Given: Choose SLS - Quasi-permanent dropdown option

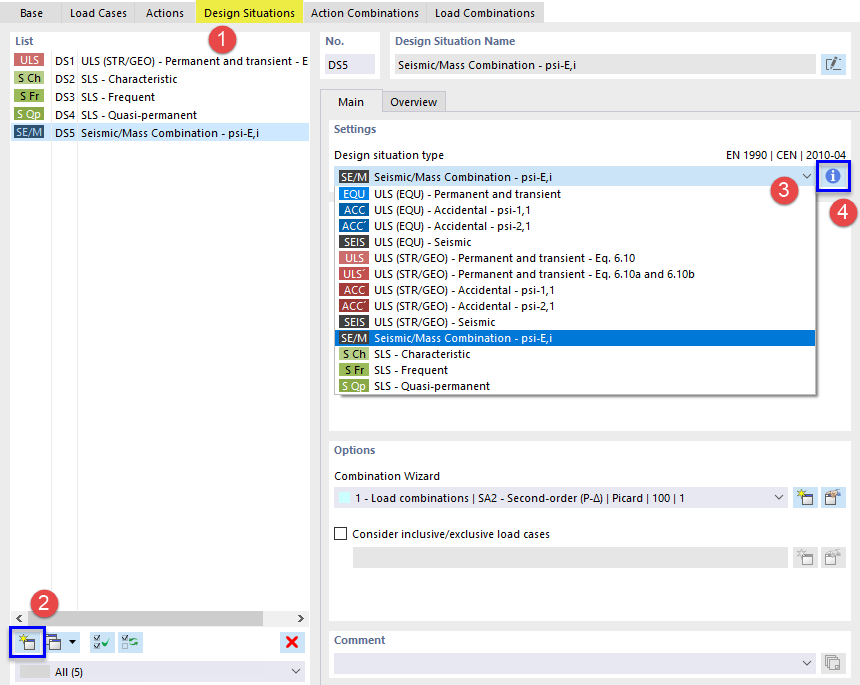Looking at the screenshot, I should point(575,386).
